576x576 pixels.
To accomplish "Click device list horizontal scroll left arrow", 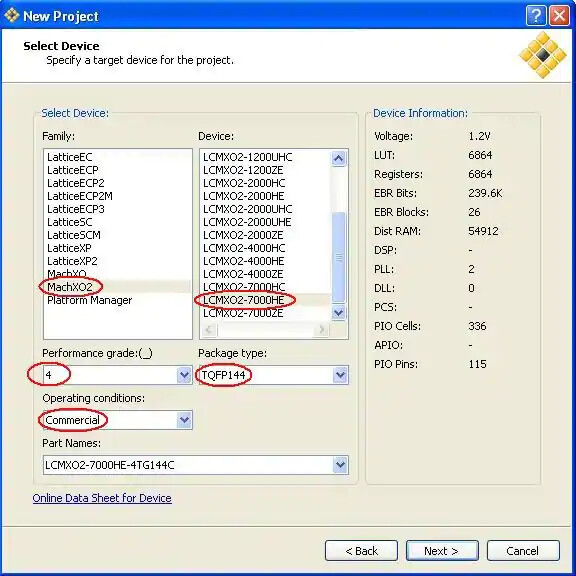I will point(209,330).
